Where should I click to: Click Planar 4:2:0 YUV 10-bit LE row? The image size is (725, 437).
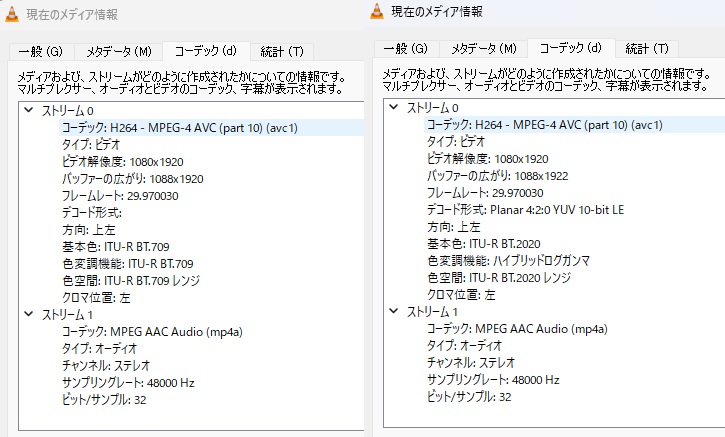525,210
